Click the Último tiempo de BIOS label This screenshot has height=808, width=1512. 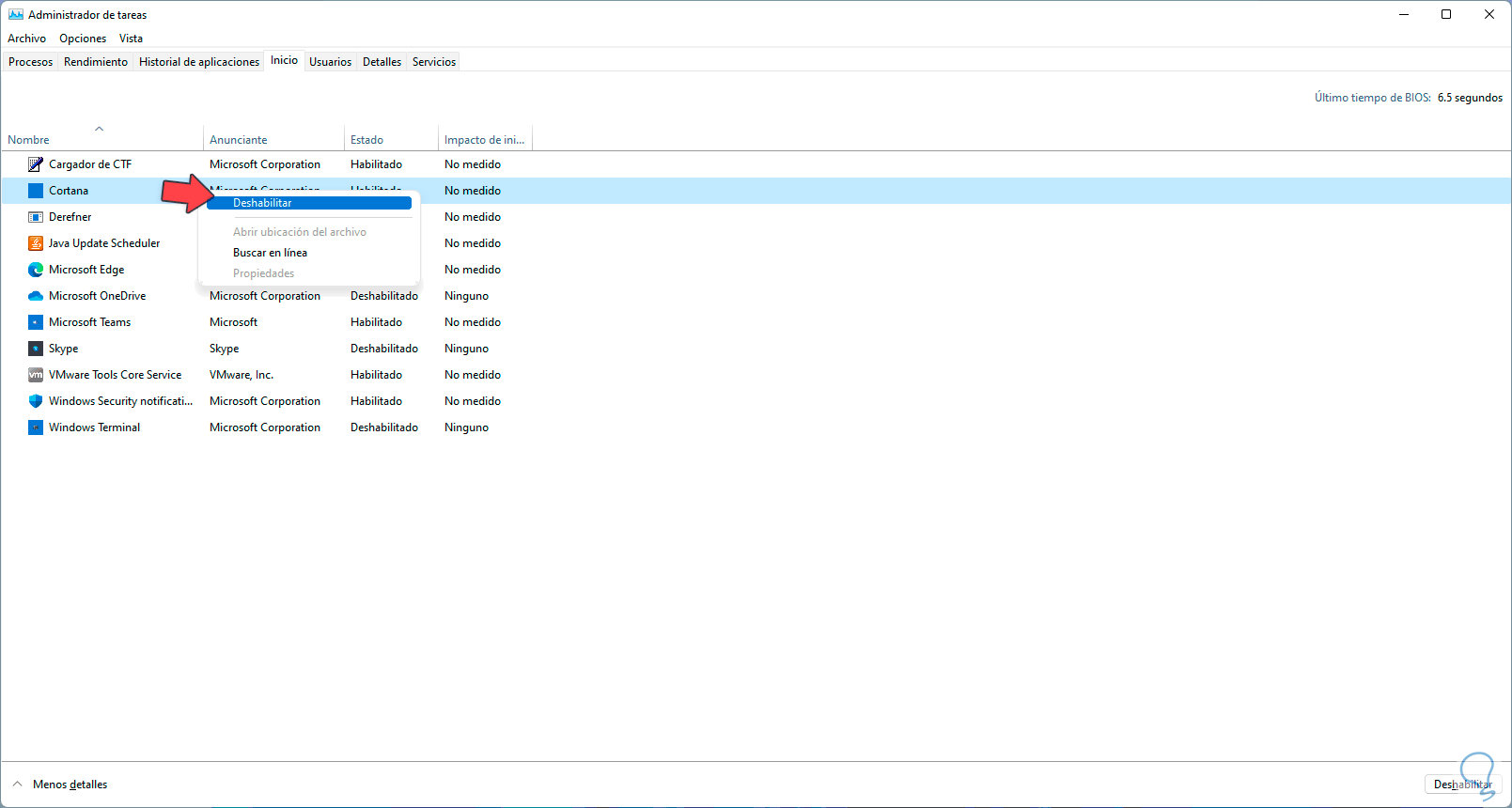pos(1373,98)
